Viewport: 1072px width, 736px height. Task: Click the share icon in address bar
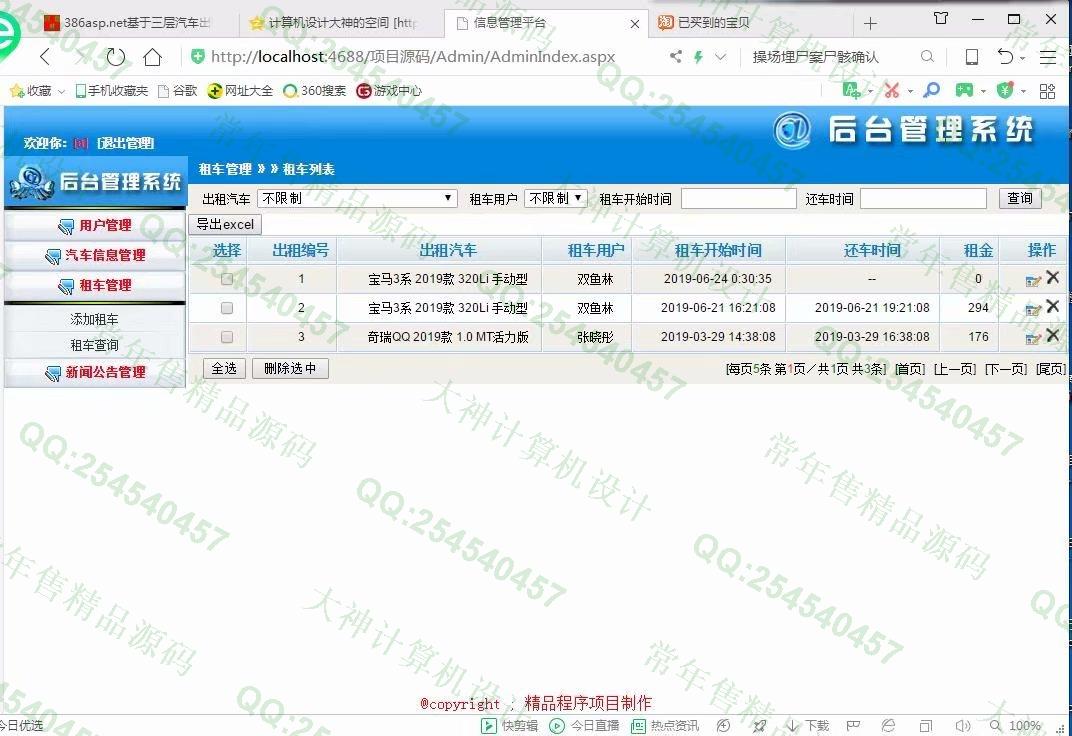click(675, 57)
